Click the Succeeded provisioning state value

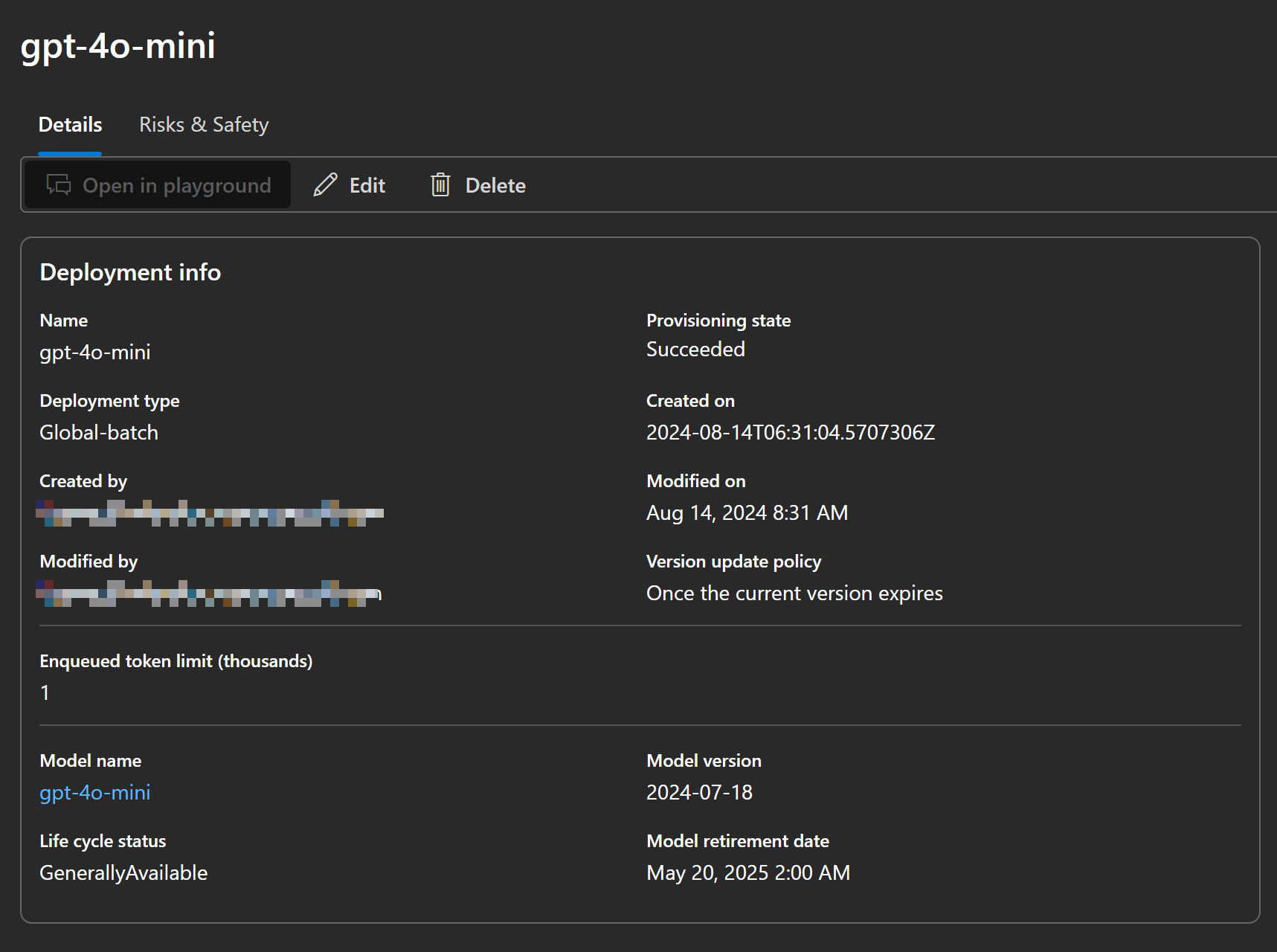pos(695,349)
